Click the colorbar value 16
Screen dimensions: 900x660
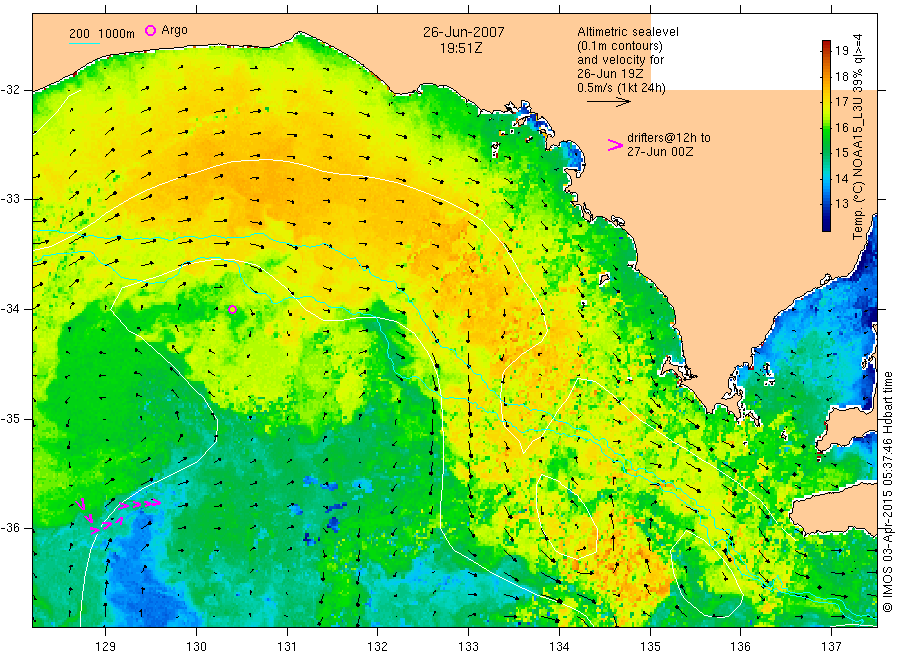coord(841,127)
